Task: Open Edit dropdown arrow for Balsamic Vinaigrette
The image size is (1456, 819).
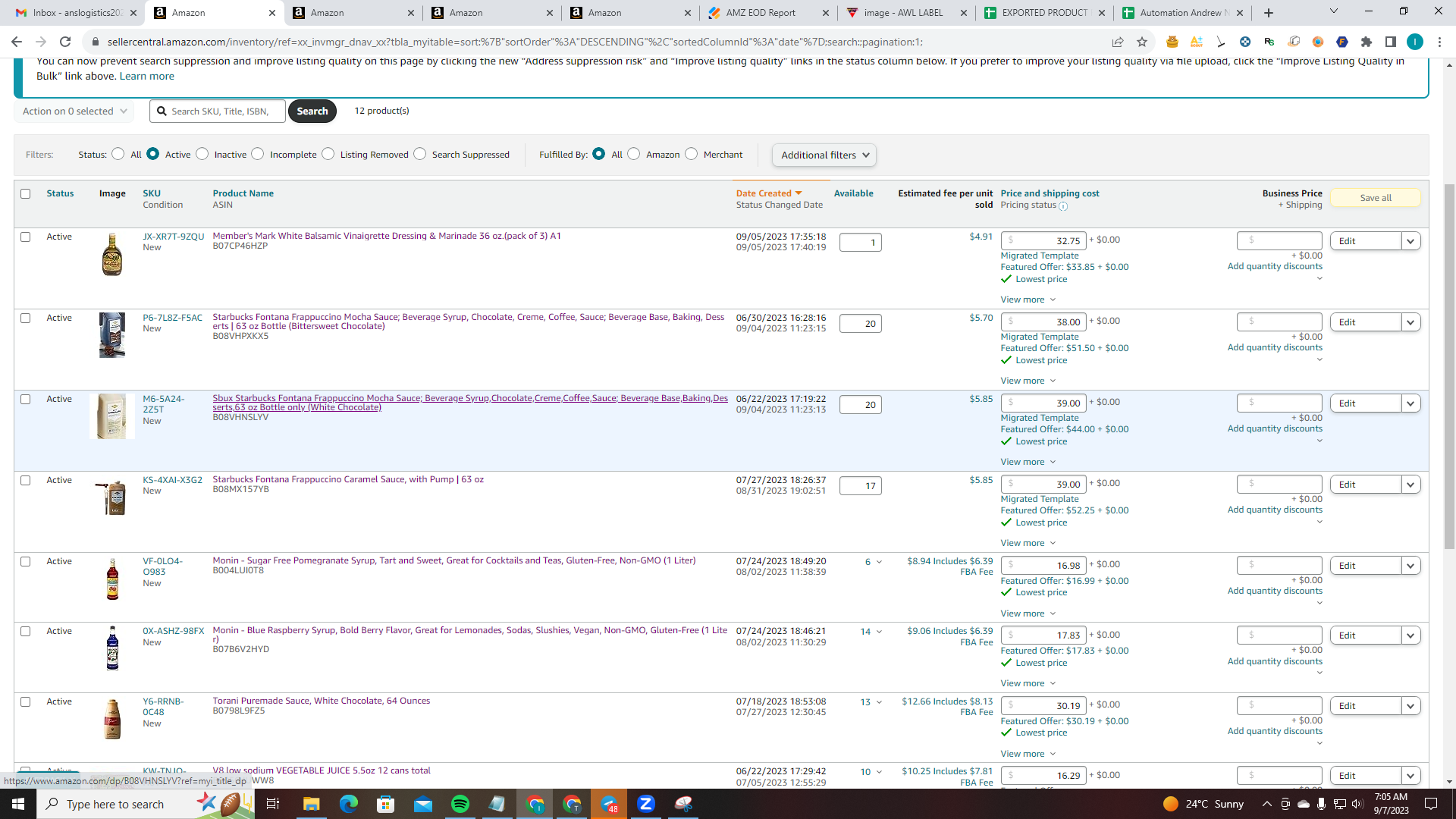Action: click(x=1410, y=241)
